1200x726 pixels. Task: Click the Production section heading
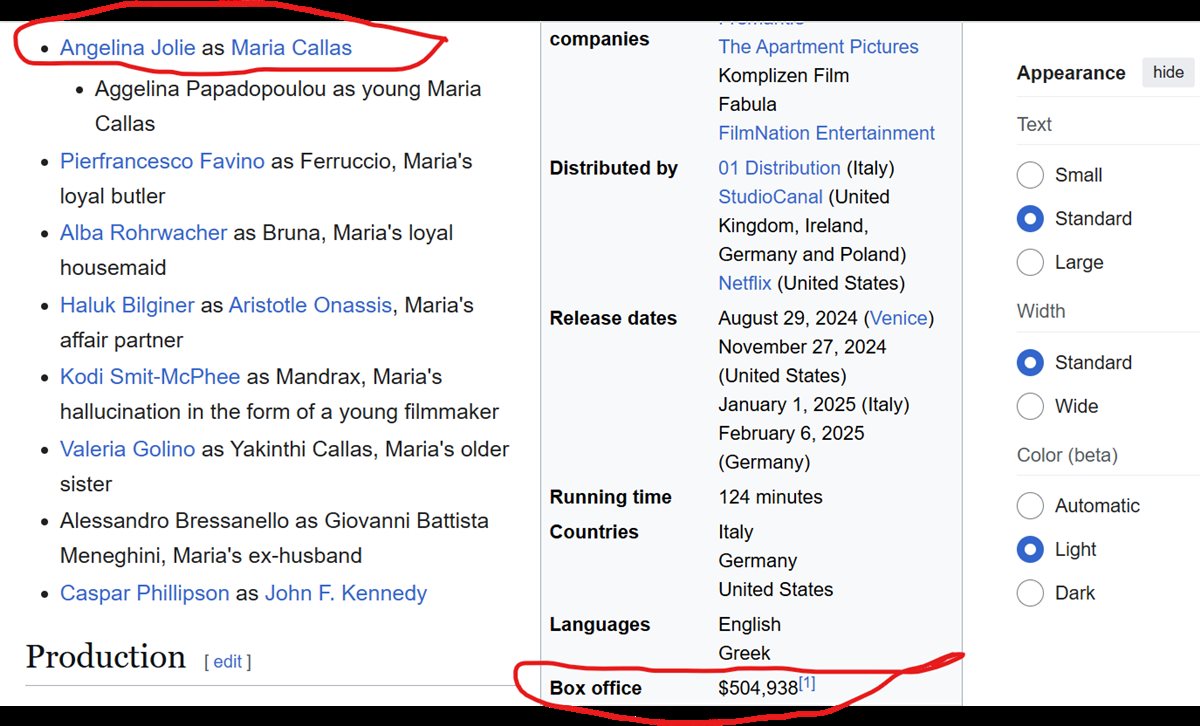coord(105,657)
